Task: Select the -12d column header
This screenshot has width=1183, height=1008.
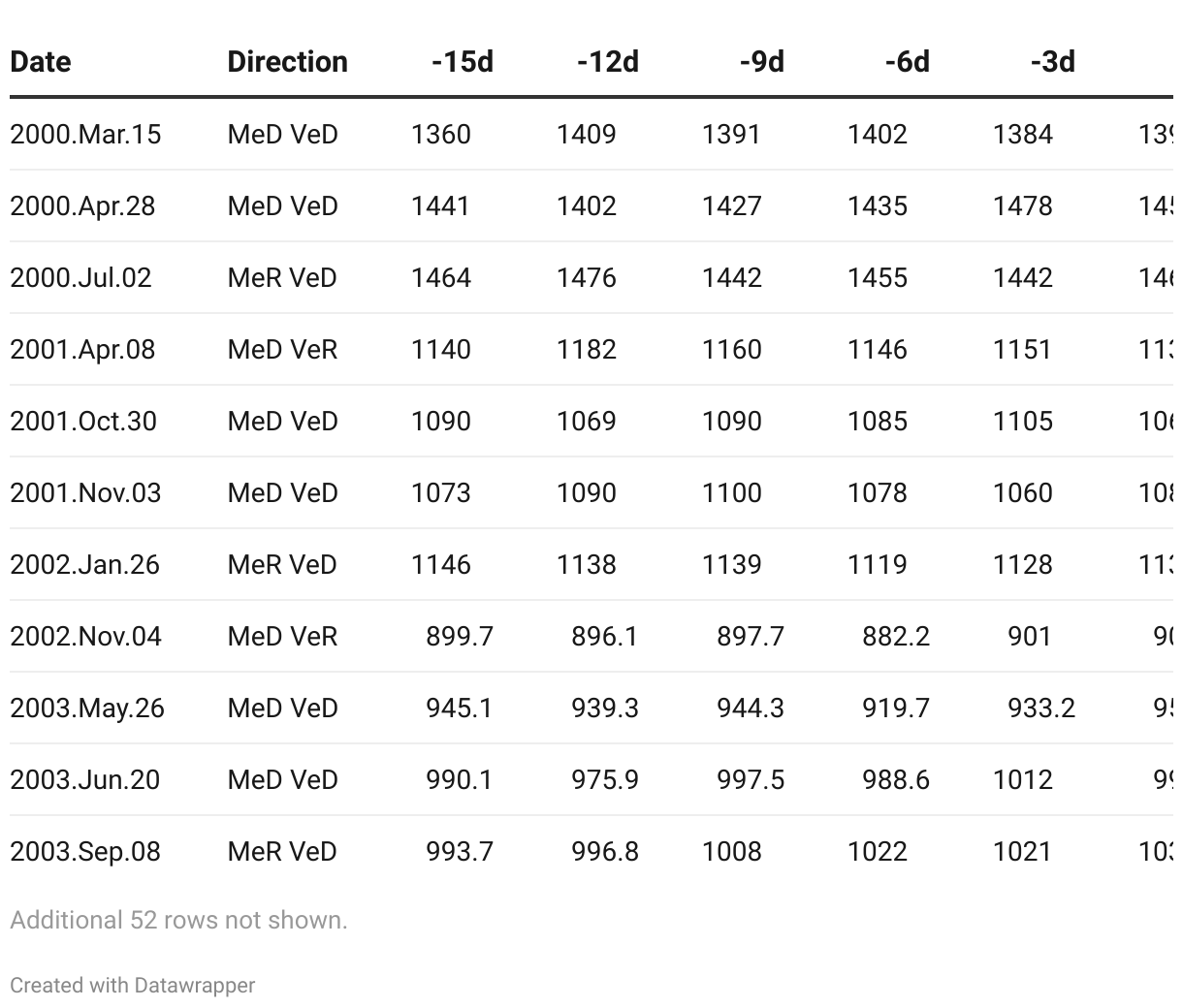Action: tap(608, 62)
